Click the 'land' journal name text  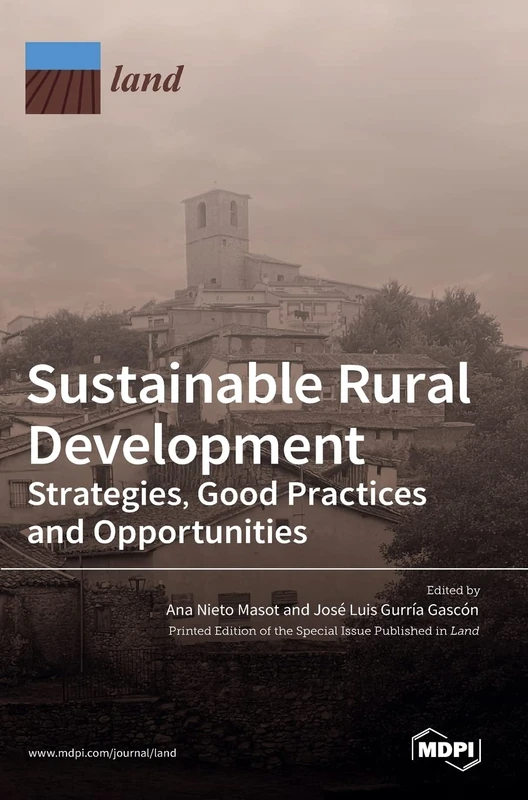tap(147, 79)
